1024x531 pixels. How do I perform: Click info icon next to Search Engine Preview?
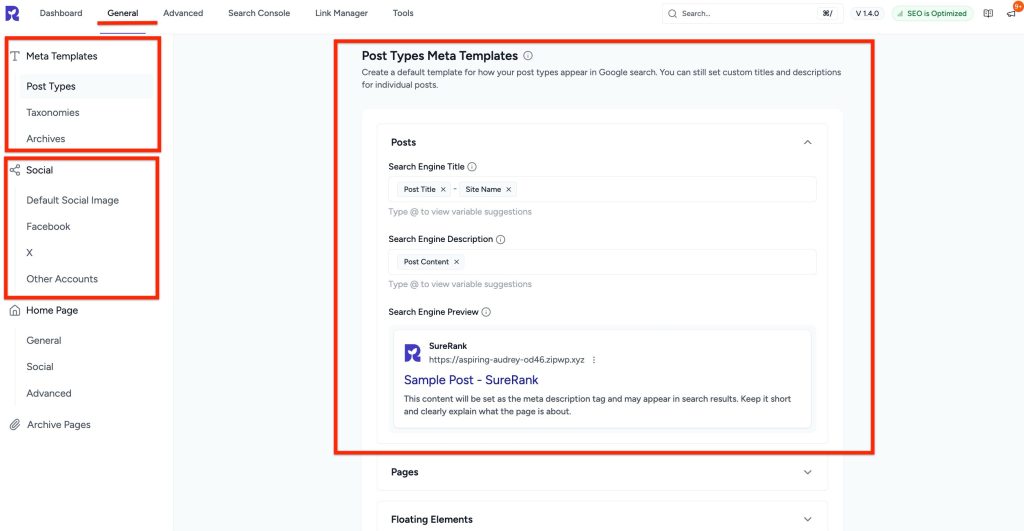click(486, 312)
